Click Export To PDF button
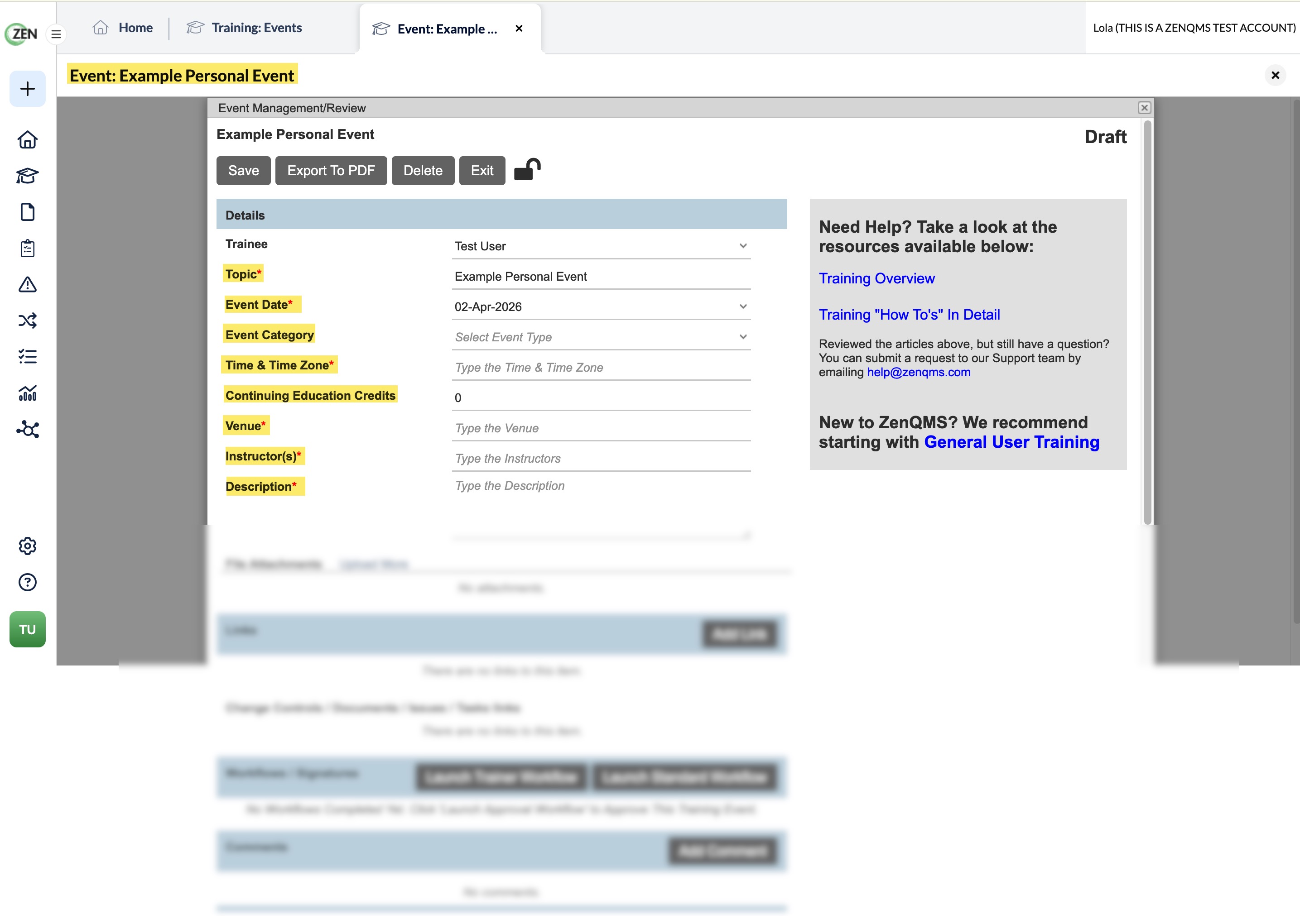Image resolution: width=1300 pixels, height=924 pixels. point(331,171)
